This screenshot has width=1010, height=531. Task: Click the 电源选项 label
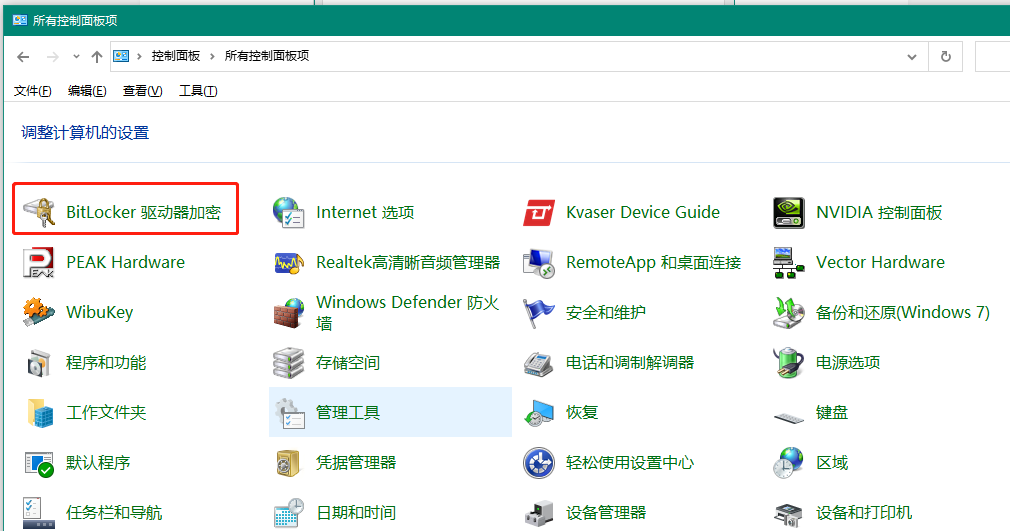tap(848, 363)
